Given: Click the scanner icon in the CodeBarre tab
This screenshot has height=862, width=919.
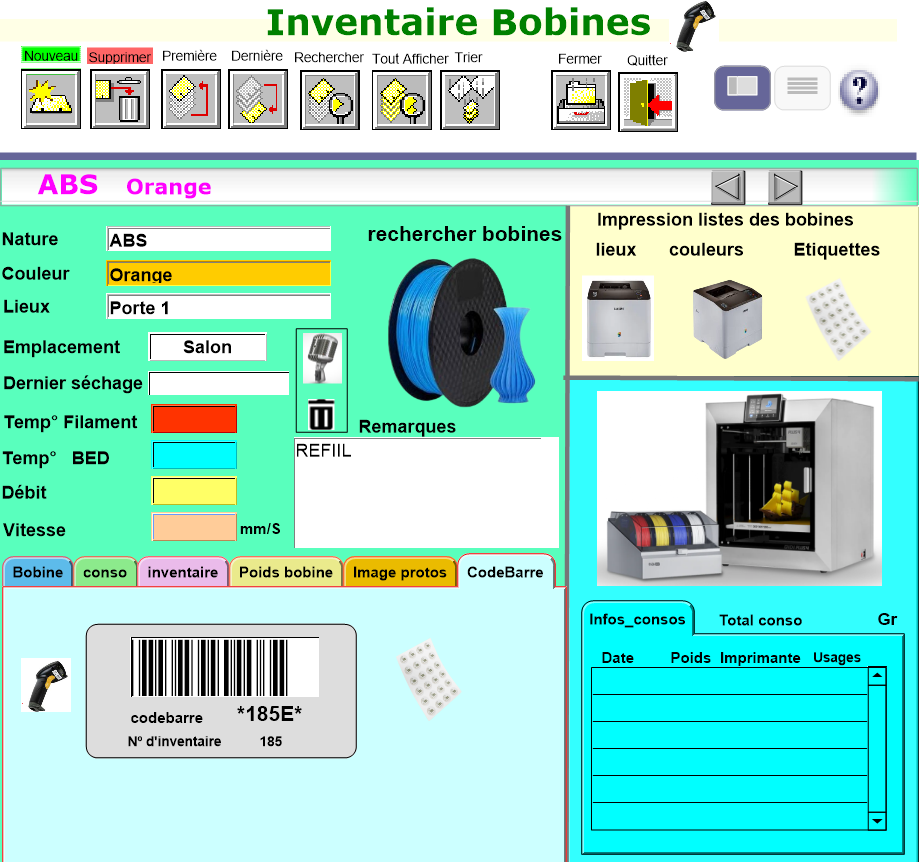Looking at the screenshot, I should click(x=46, y=684).
